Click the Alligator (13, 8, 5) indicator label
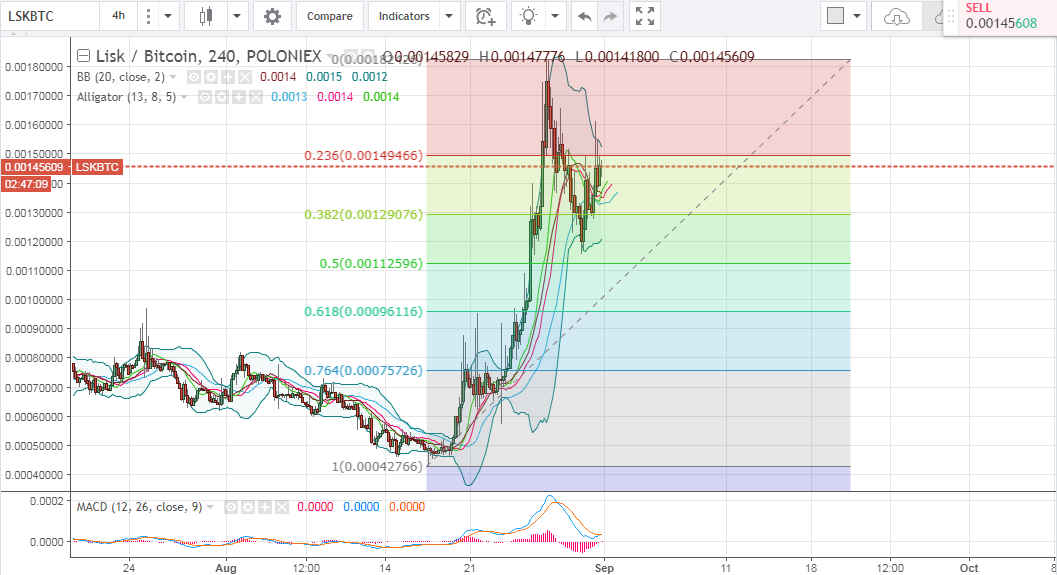Screen dimensions: 1057x575 (x=126, y=97)
